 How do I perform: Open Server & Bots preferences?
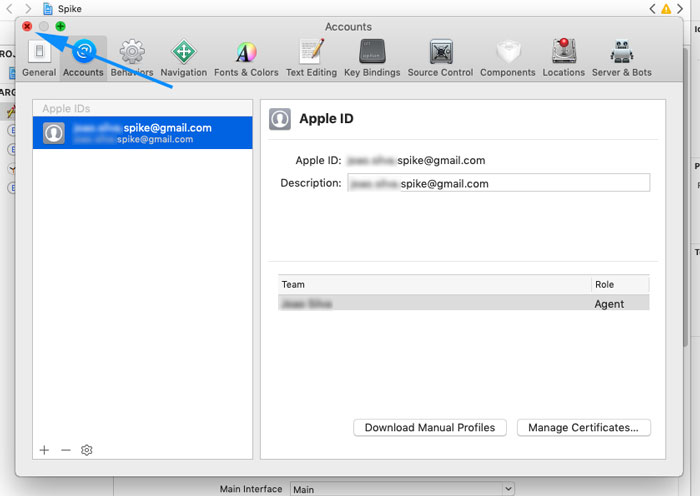coord(621,58)
